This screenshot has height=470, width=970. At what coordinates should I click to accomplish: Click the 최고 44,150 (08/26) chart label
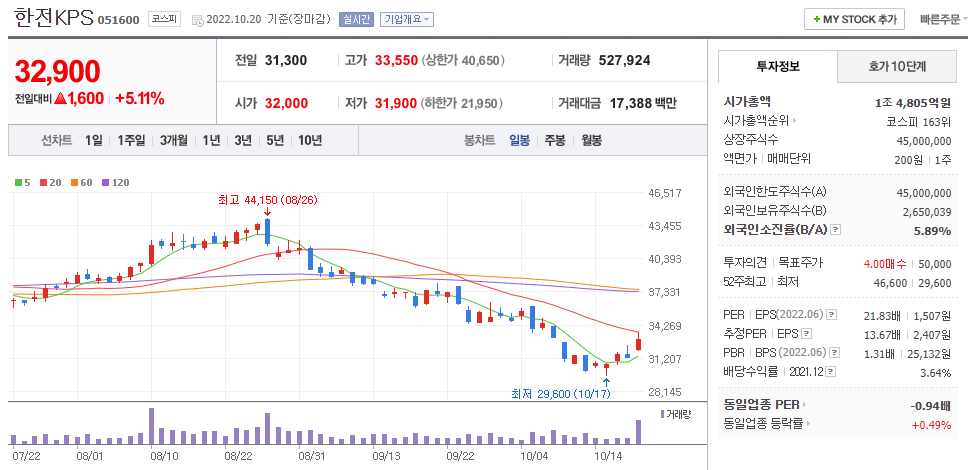click(x=267, y=200)
